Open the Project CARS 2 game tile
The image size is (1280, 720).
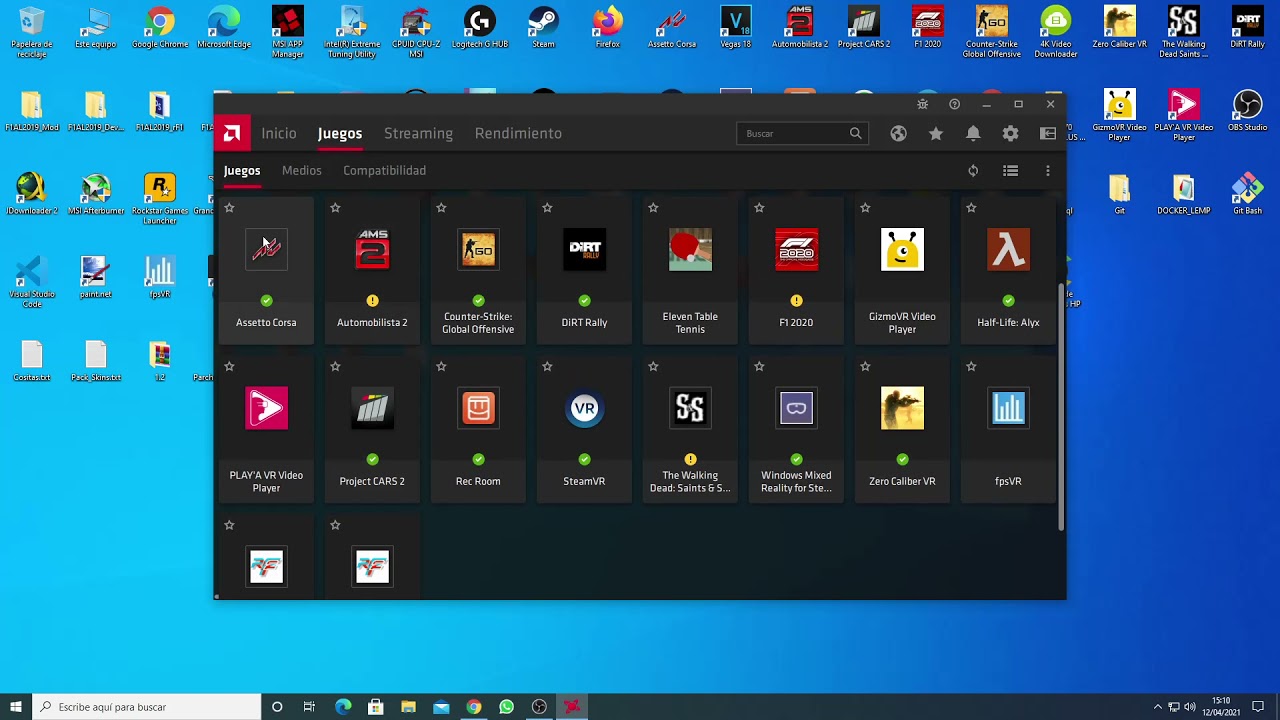[372, 428]
